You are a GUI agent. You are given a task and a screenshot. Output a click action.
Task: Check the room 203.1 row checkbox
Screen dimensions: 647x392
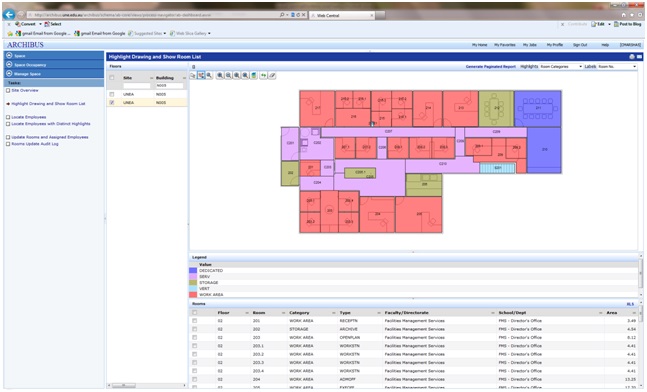point(194,346)
